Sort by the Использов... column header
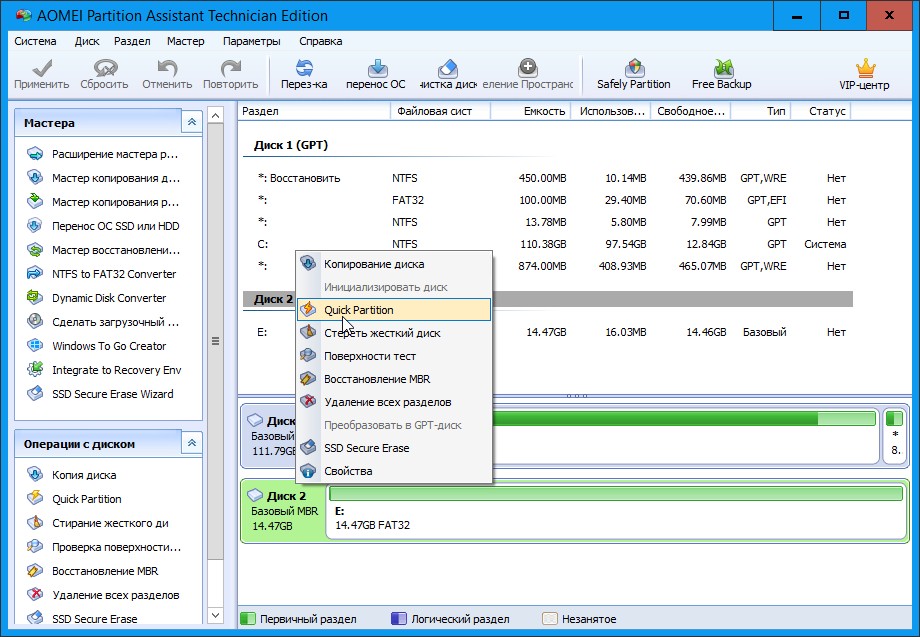 [610, 111]
